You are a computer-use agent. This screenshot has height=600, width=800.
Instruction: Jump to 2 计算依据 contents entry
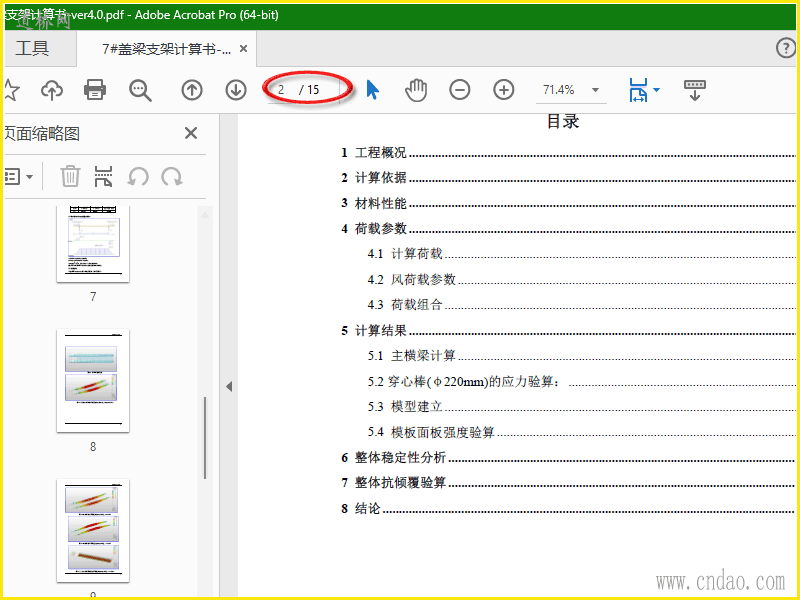point(568,178)
